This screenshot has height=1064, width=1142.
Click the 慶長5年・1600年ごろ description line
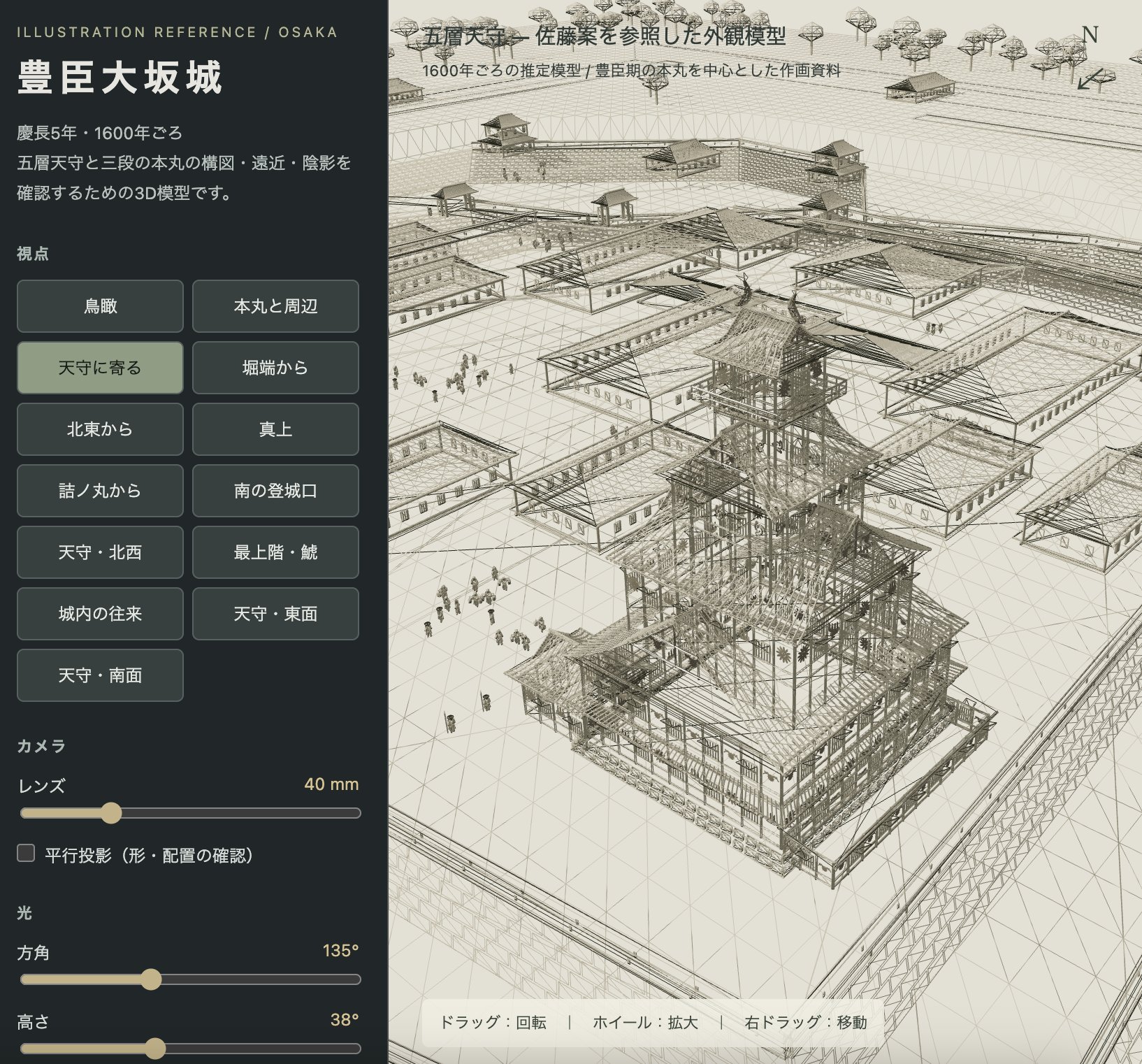click(x=99, y=133)
